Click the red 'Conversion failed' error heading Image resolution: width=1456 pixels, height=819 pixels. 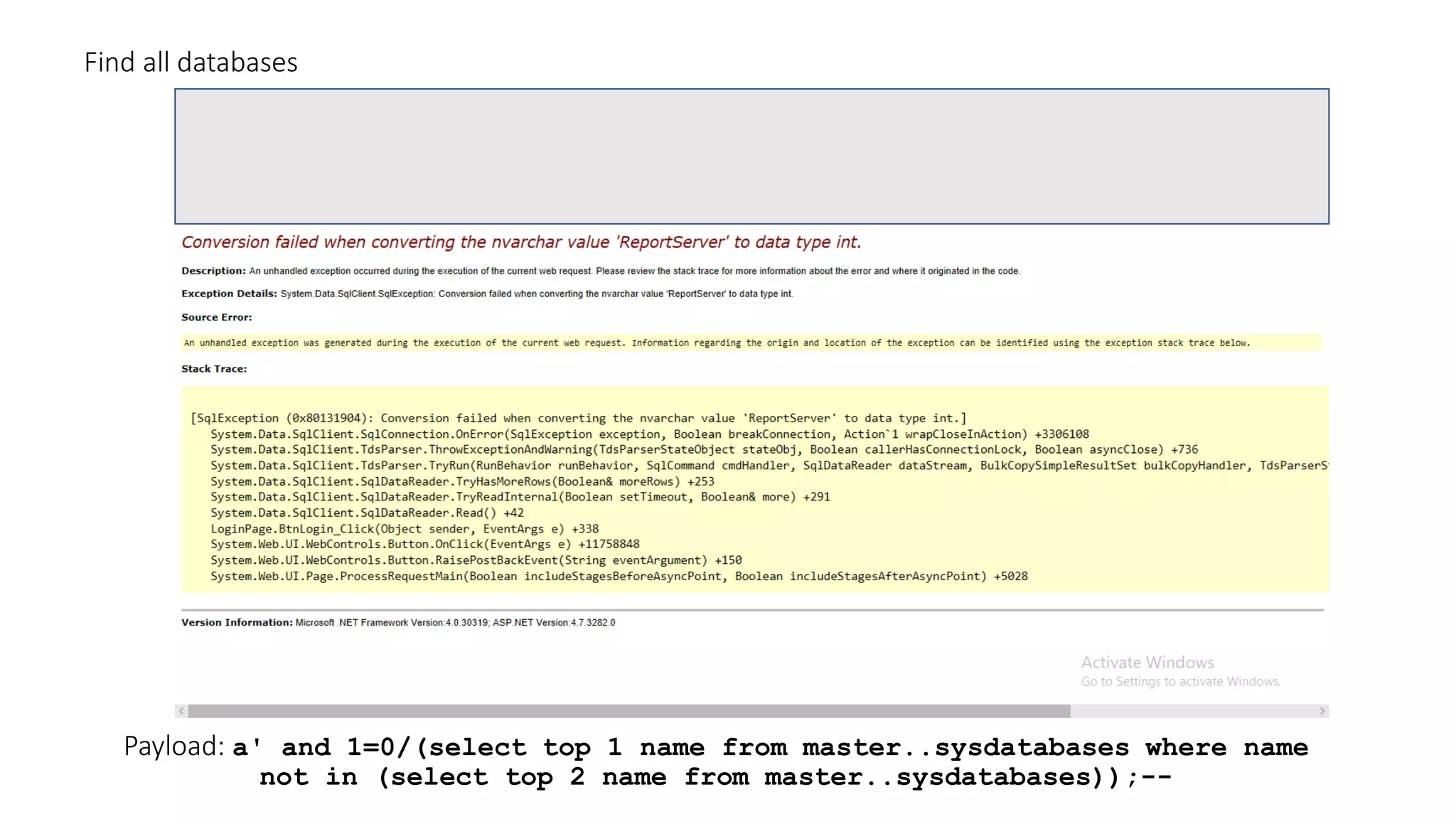(520, 242)
